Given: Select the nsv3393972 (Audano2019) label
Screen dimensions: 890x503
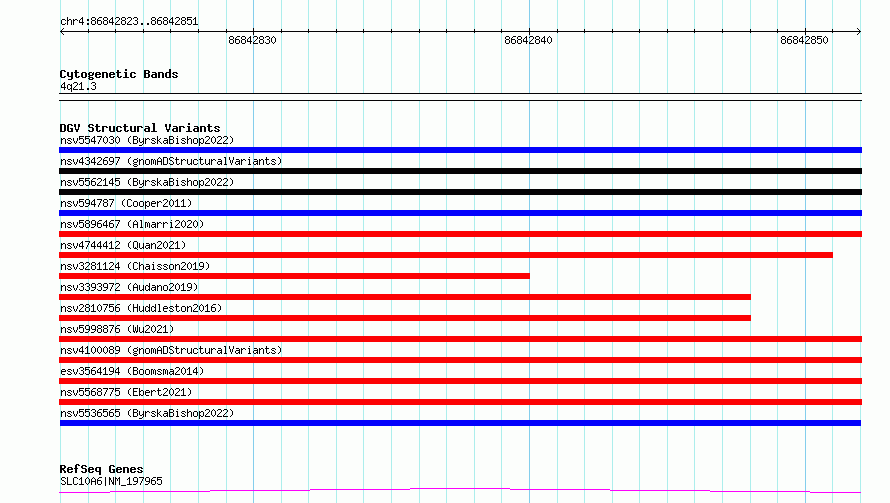Looking at the screenshot, I should pos(129,287).
